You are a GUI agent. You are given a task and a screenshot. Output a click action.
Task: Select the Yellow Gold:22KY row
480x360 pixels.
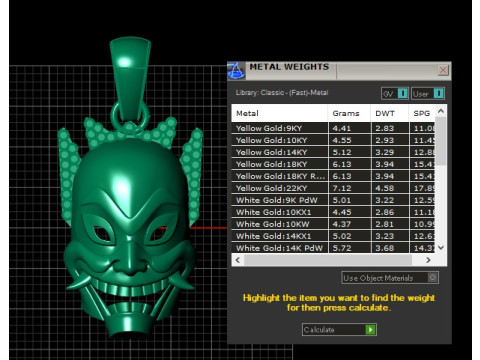(x=333, y=188)
